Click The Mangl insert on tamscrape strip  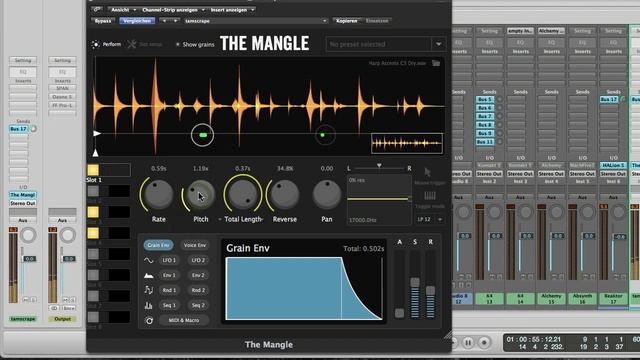pos(23,195)
